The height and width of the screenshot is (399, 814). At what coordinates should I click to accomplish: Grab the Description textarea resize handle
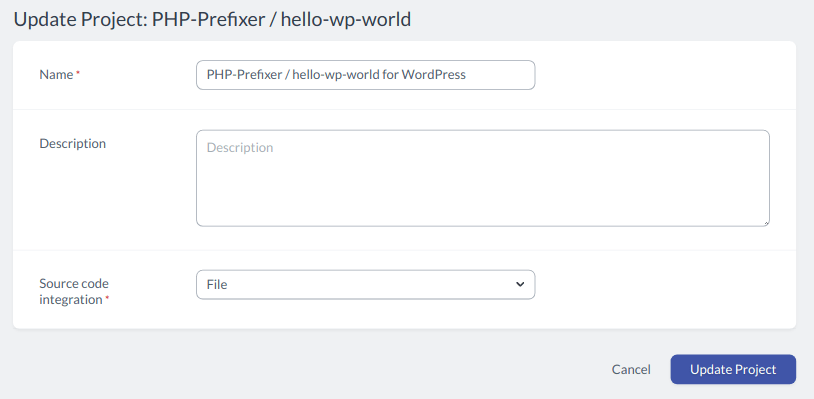766,223
